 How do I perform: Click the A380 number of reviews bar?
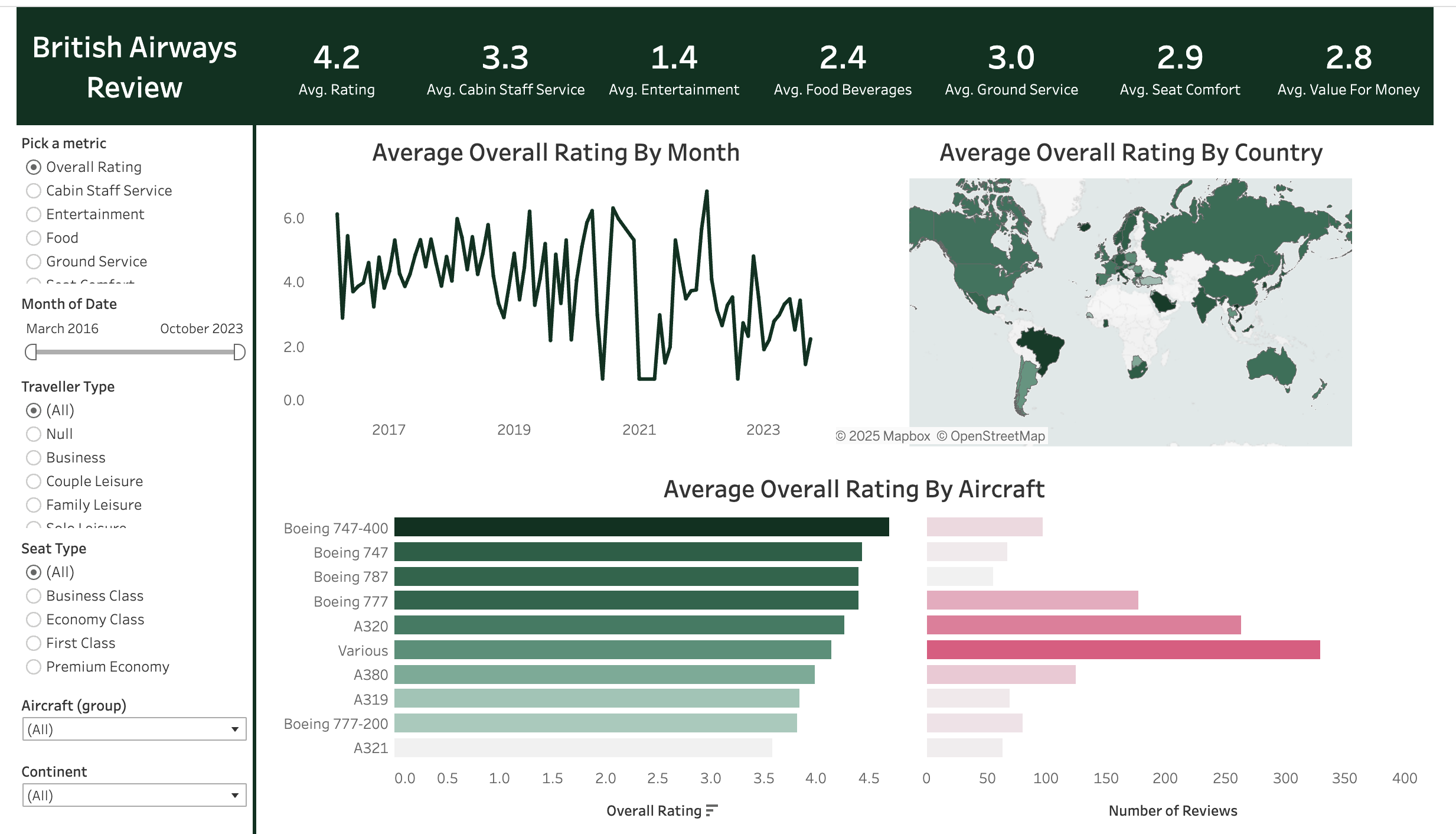[1001, 675]
